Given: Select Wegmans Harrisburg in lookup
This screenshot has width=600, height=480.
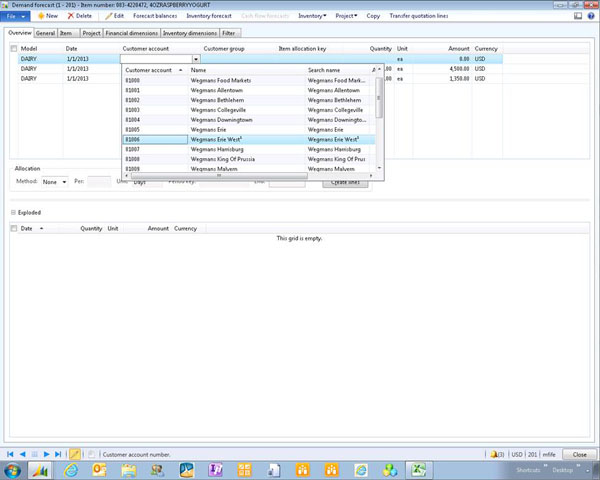Looking at the screenshot, I should click(249, 149).
